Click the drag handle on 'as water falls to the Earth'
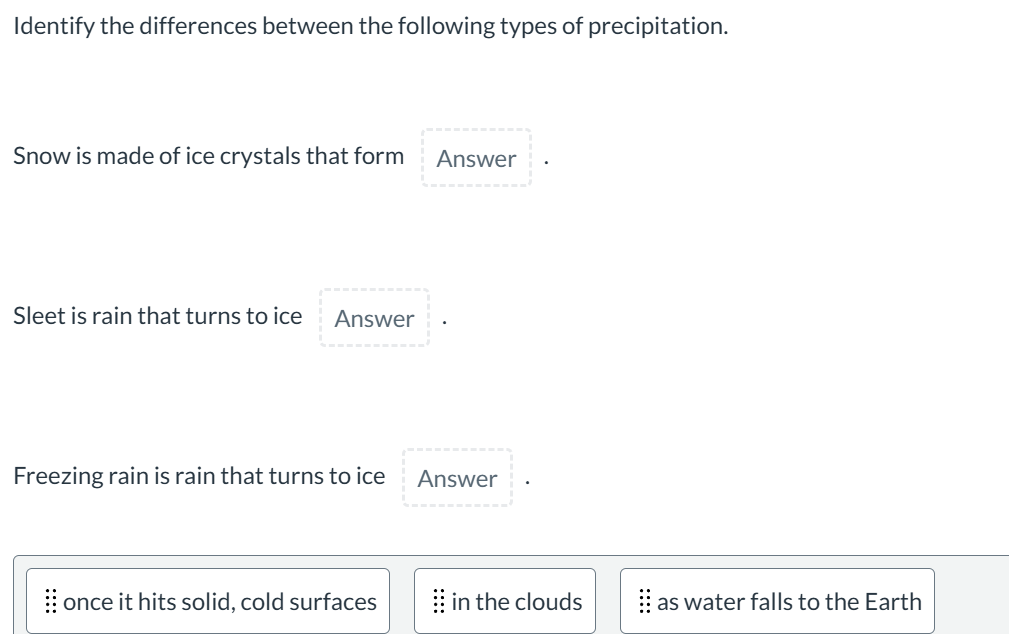The height and width of the screenshot is (634, 1009). pos(644,600)
